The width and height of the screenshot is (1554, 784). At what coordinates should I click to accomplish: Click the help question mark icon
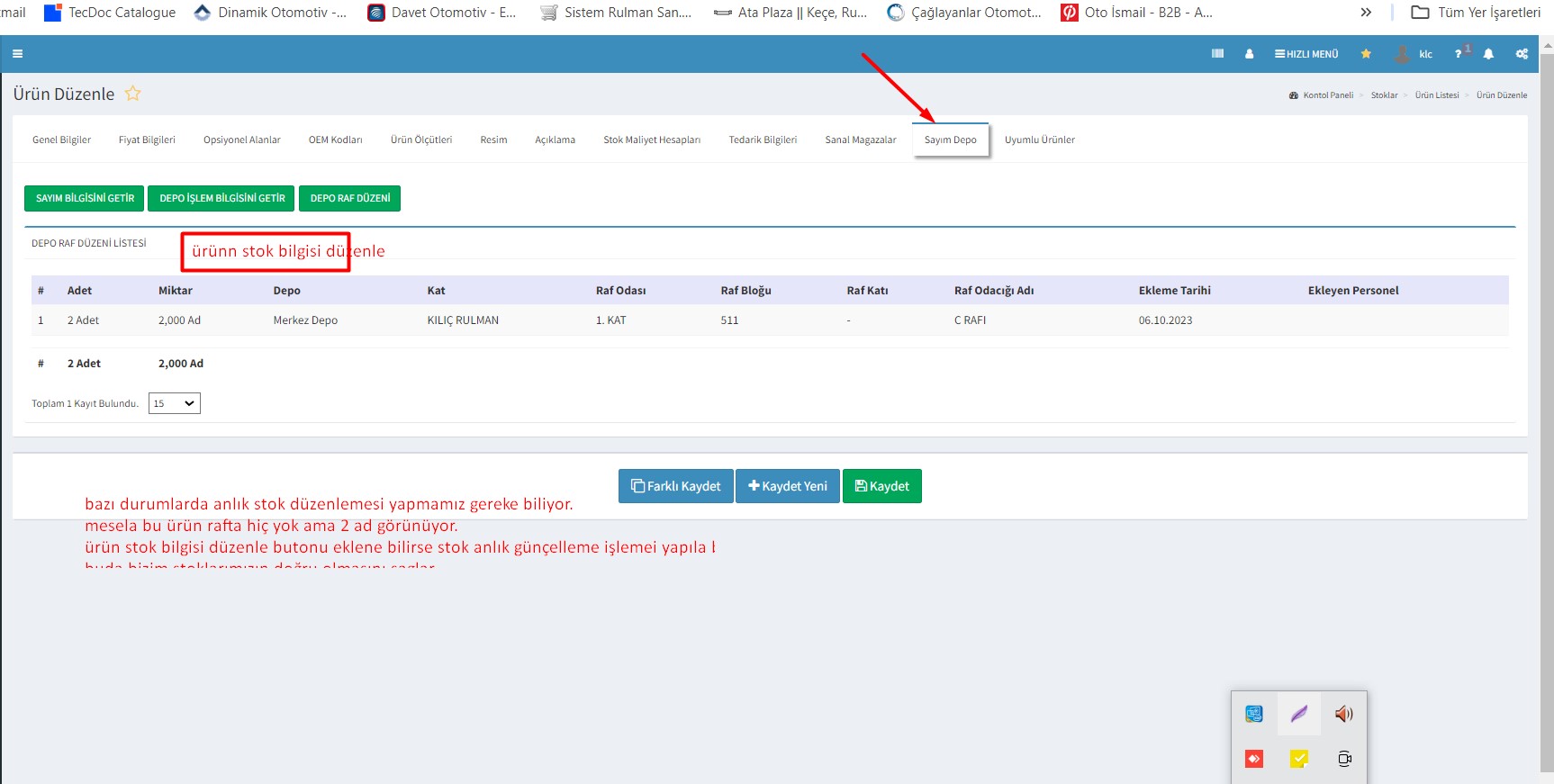click(1459, 54)
